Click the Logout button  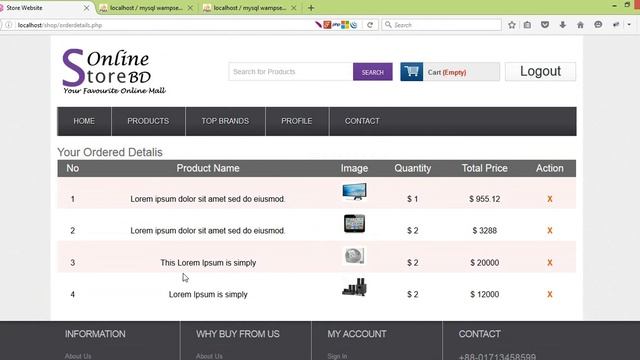540,71
